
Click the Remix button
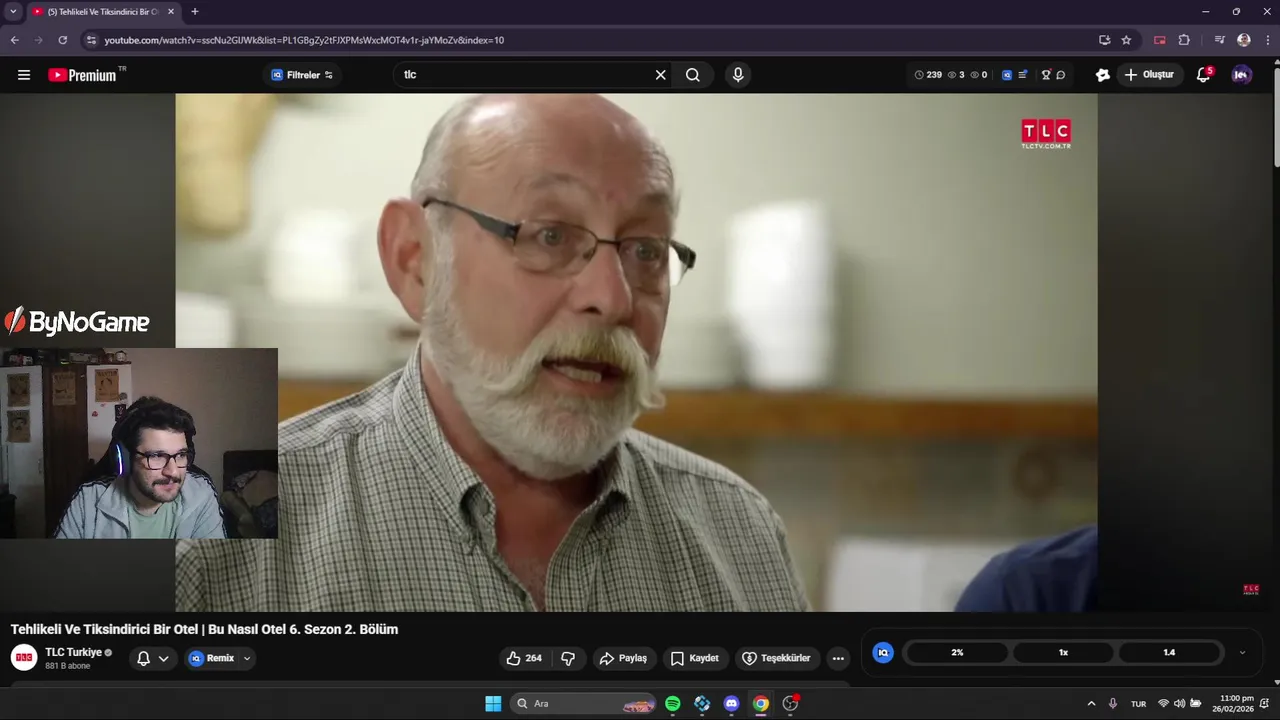(212, 658)
